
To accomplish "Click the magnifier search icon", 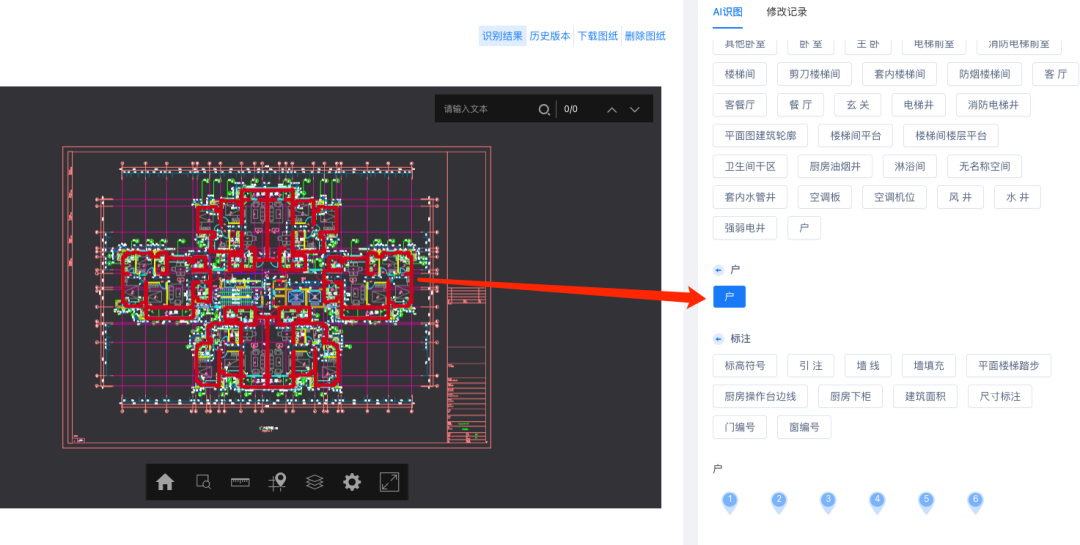I will coord(544,109).
